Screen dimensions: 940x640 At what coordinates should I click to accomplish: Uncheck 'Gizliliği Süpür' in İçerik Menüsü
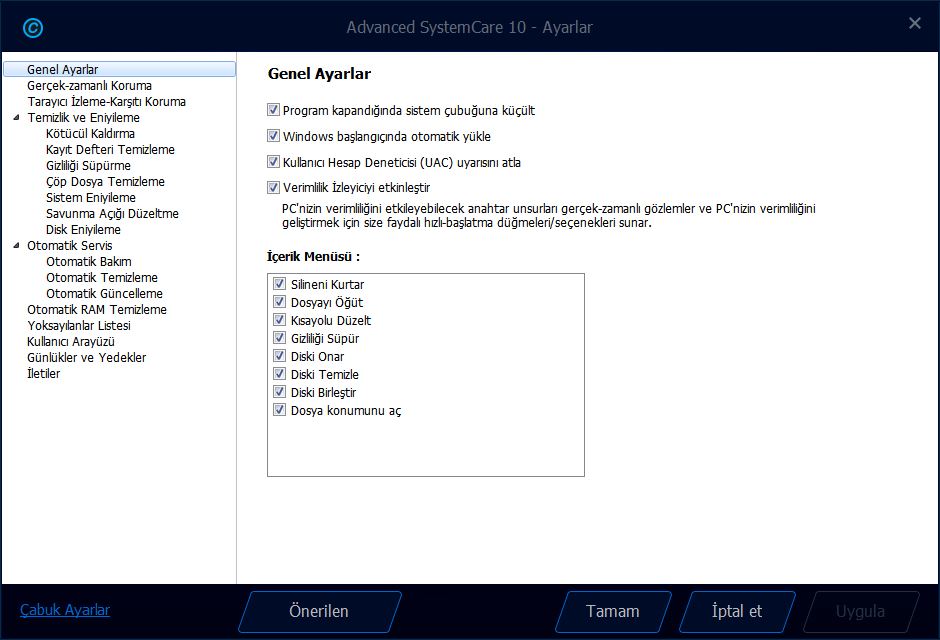point(279,337)
